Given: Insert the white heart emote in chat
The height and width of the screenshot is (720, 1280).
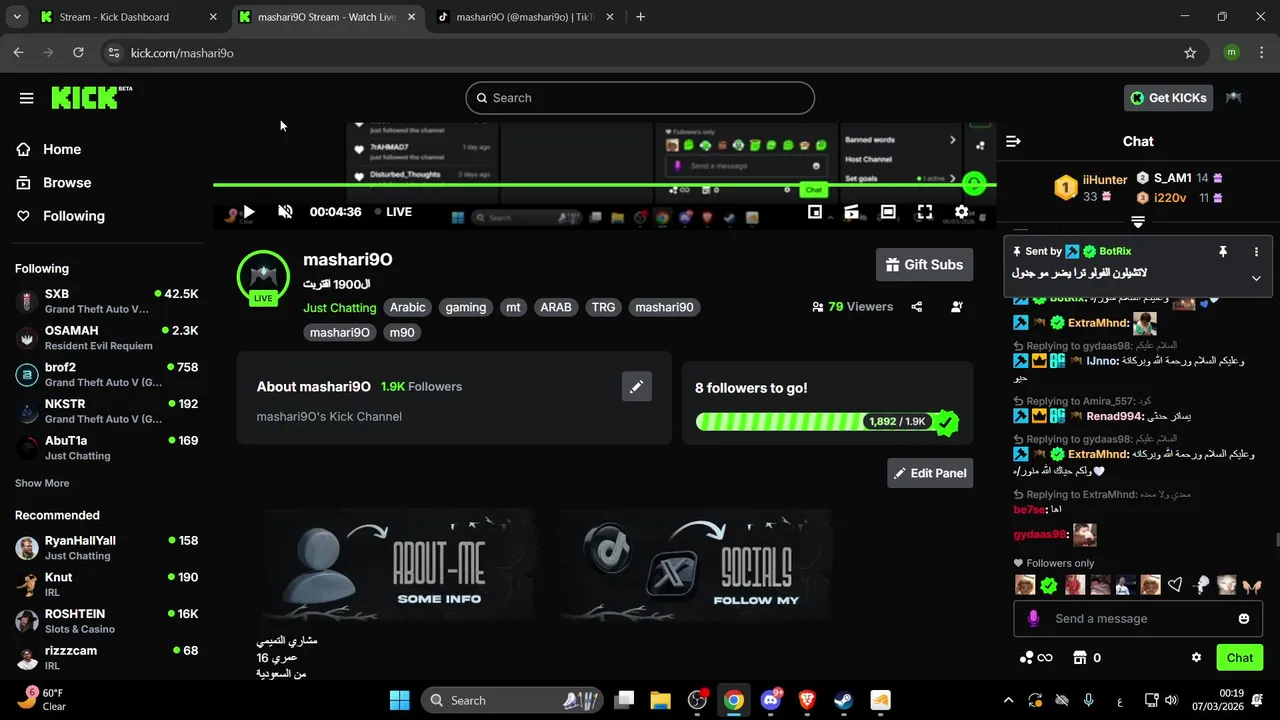Looking at the screenshot, I should coord(1176,586).
